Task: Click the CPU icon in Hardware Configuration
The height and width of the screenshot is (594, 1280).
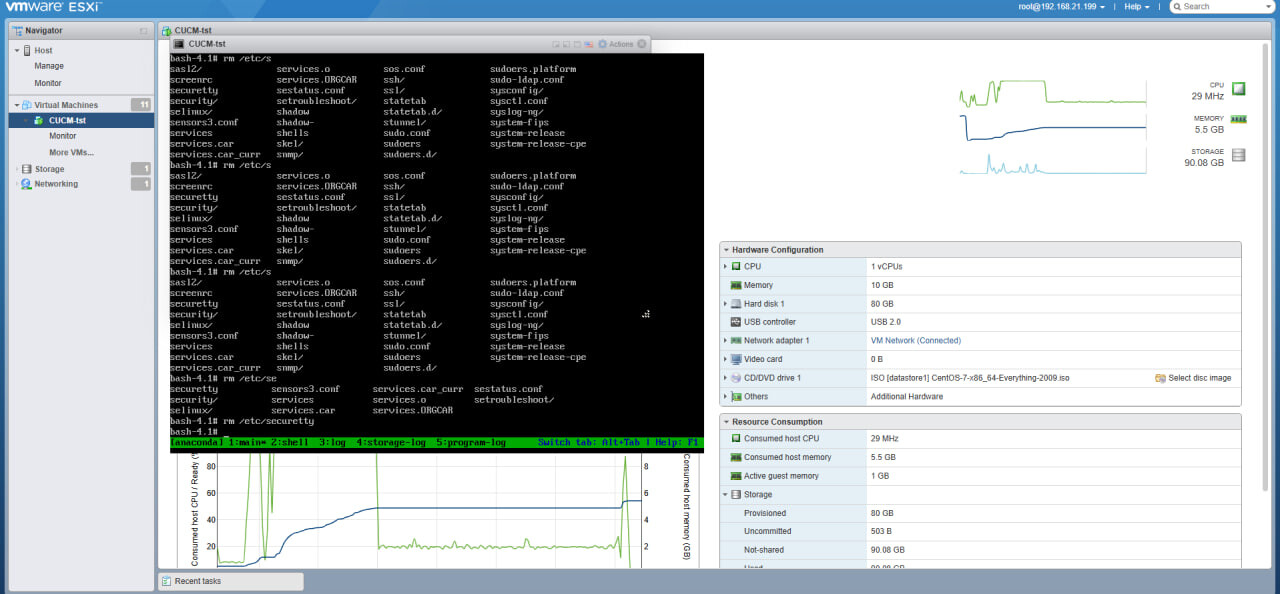Action: tap(736, 267)
